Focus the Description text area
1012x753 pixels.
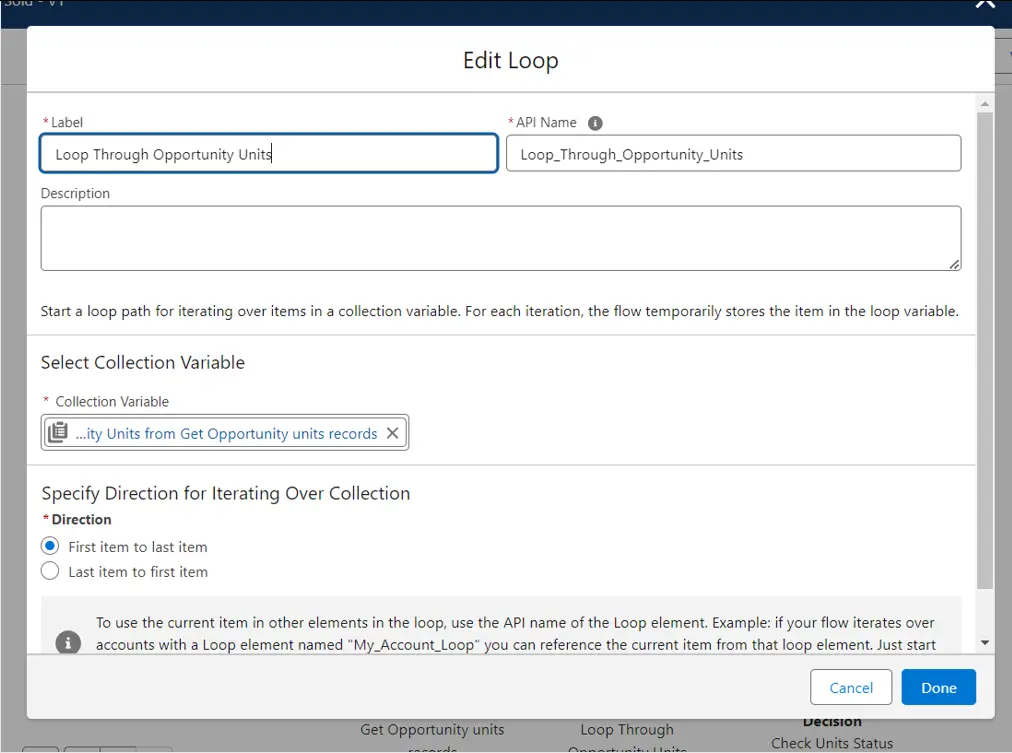[500, 238]
